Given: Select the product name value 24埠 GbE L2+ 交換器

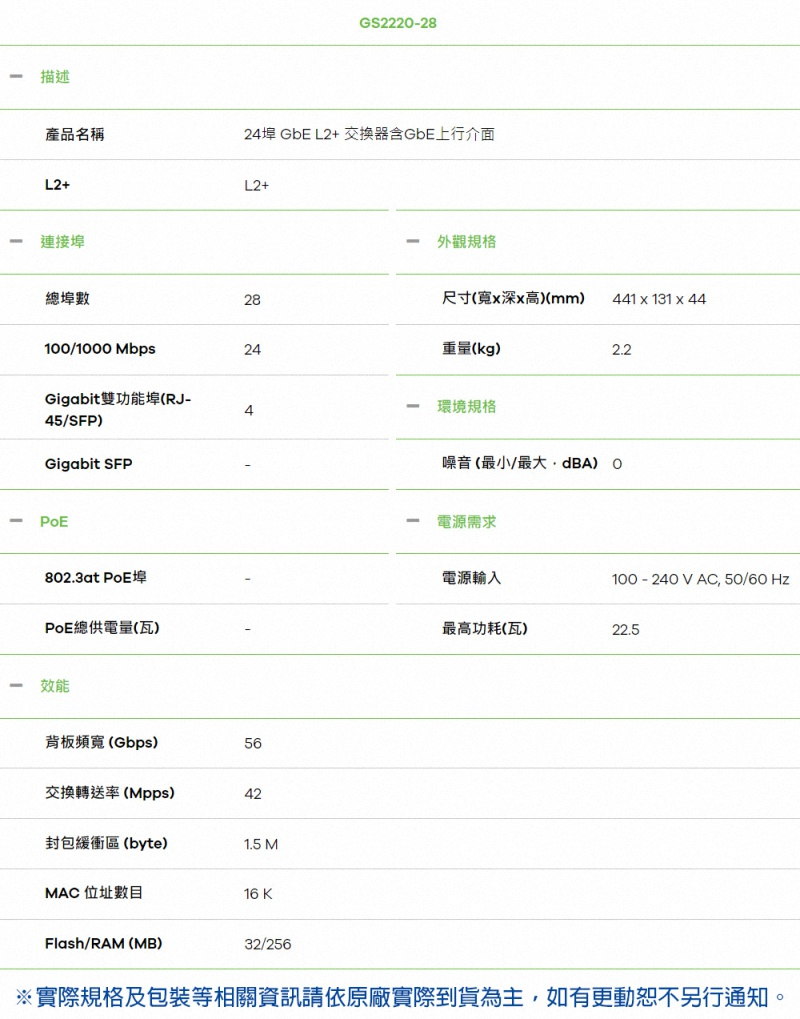Looking at the screenshot, I should pos(369,135).
